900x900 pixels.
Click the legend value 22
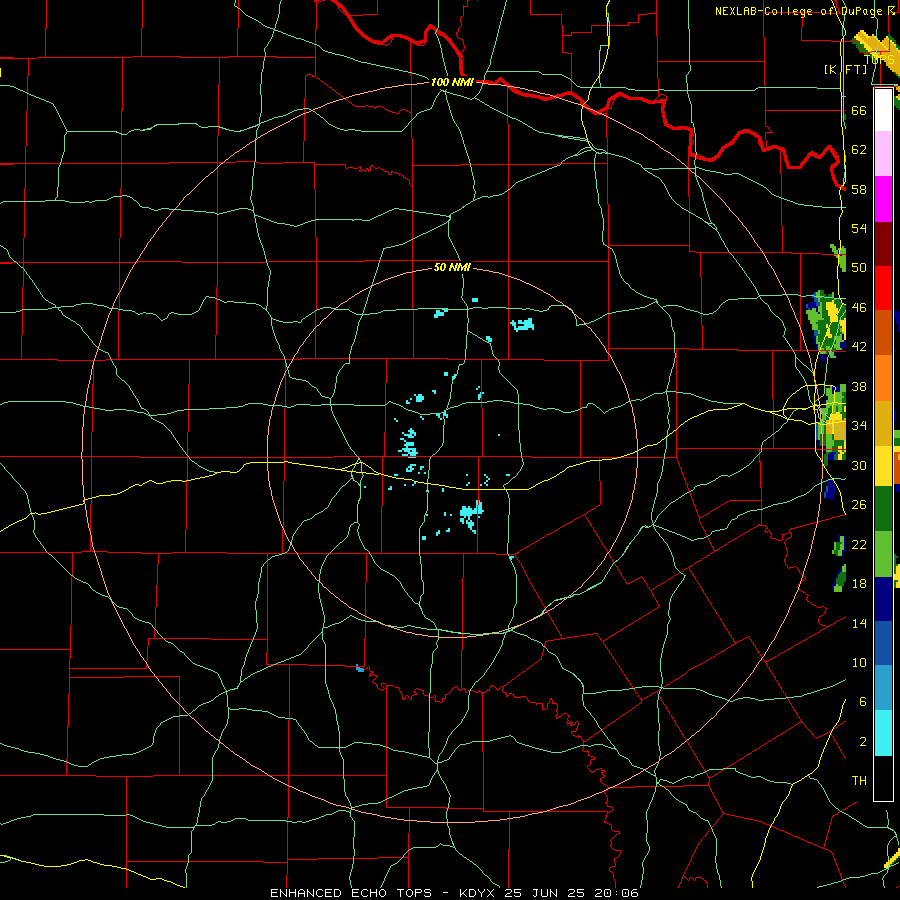[859, 544]
